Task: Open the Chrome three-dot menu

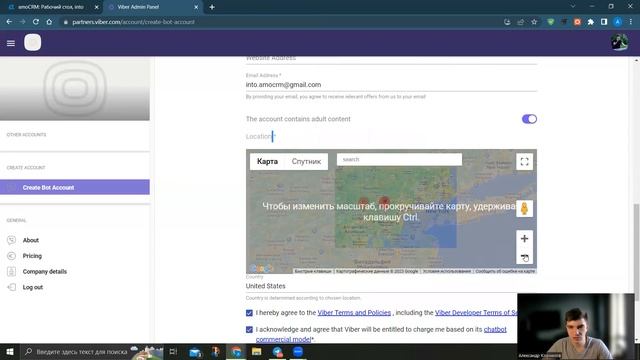Action: (631, 22)
